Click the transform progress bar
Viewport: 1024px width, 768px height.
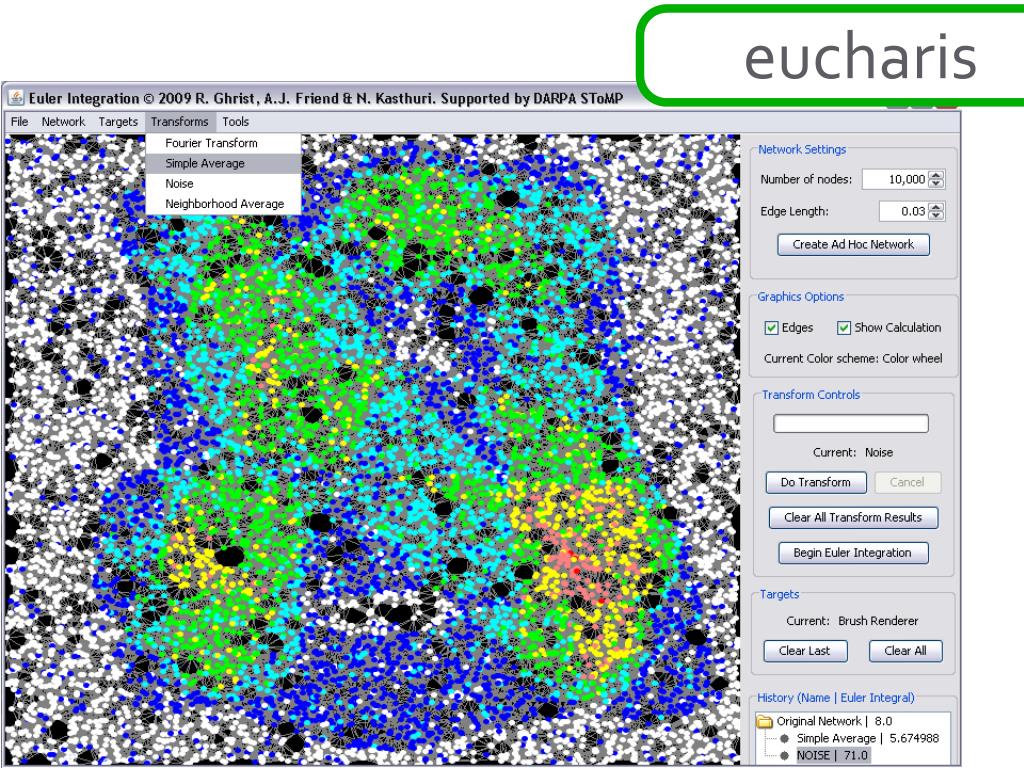click(850, 423)
